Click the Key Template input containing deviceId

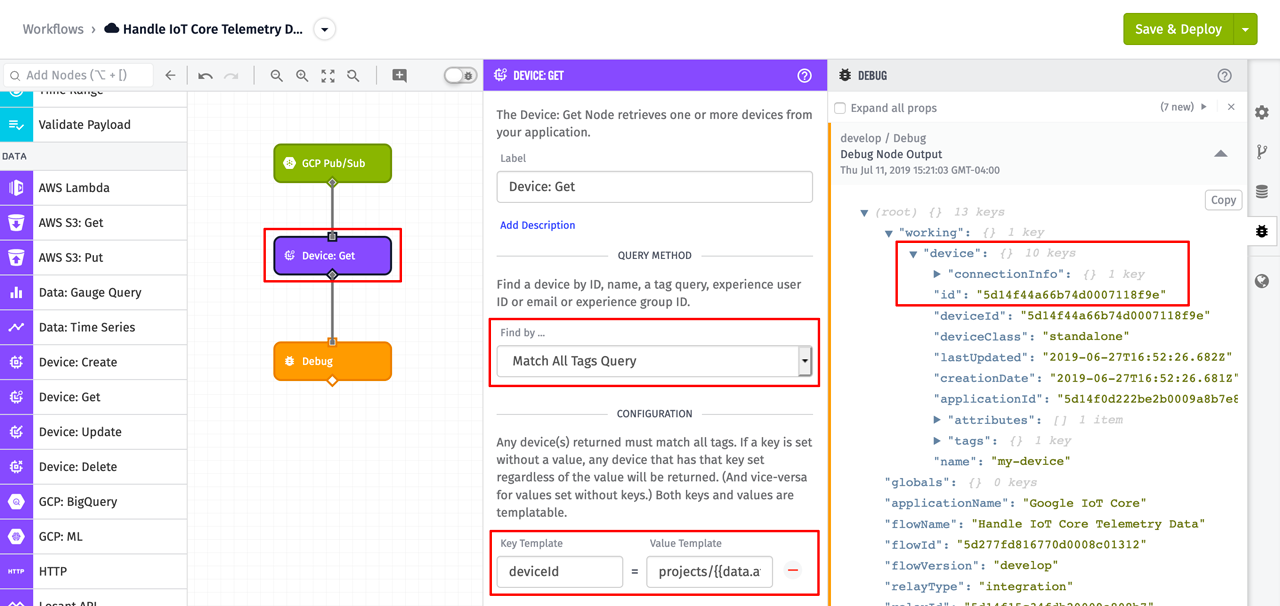pyautogui.click(x=559, y=571)
